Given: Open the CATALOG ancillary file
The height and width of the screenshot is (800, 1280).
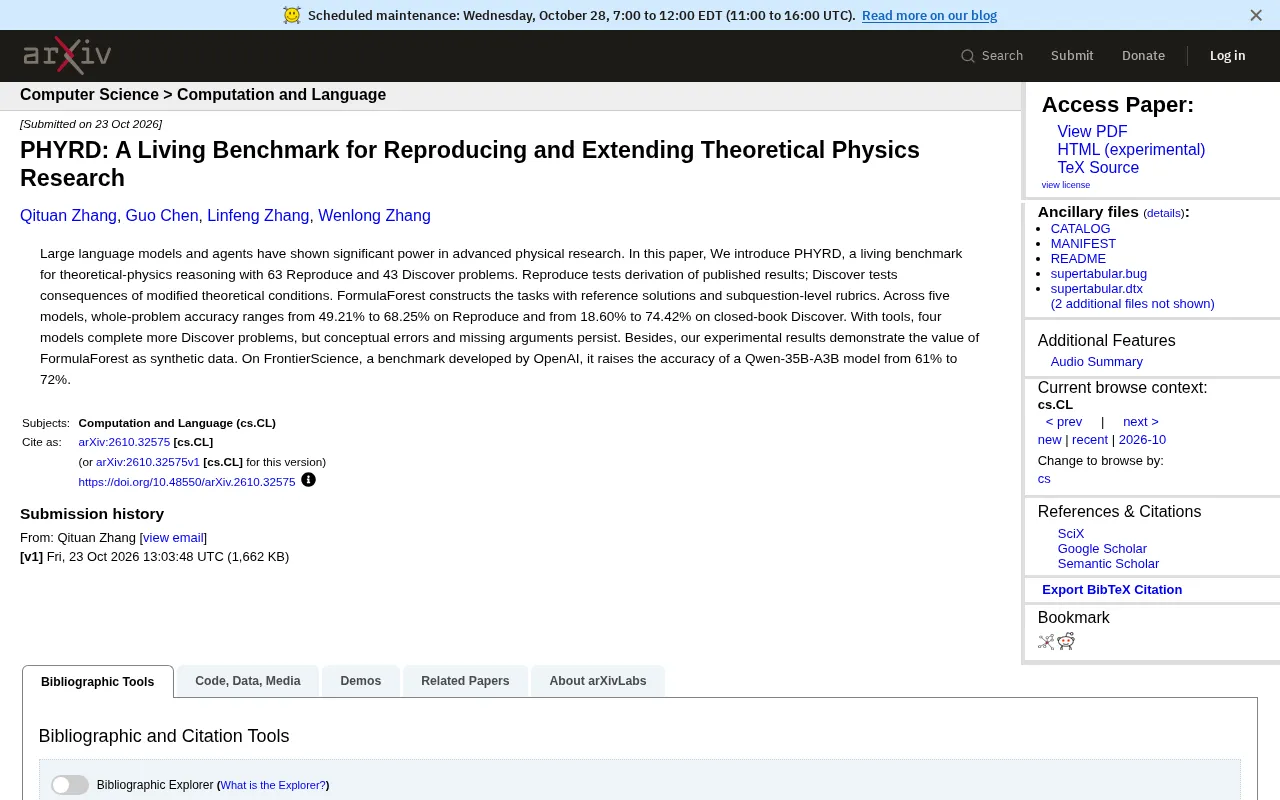Looking at the screenshot, I should pyautogui.click(x=1080, y=229).
